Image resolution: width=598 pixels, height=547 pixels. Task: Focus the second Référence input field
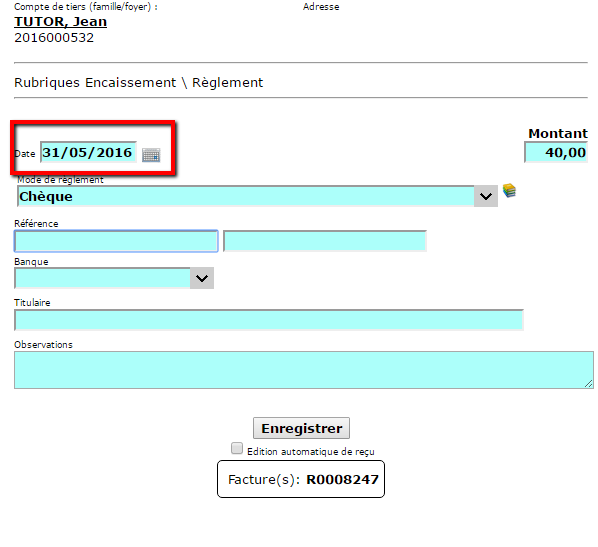(325, 241)
